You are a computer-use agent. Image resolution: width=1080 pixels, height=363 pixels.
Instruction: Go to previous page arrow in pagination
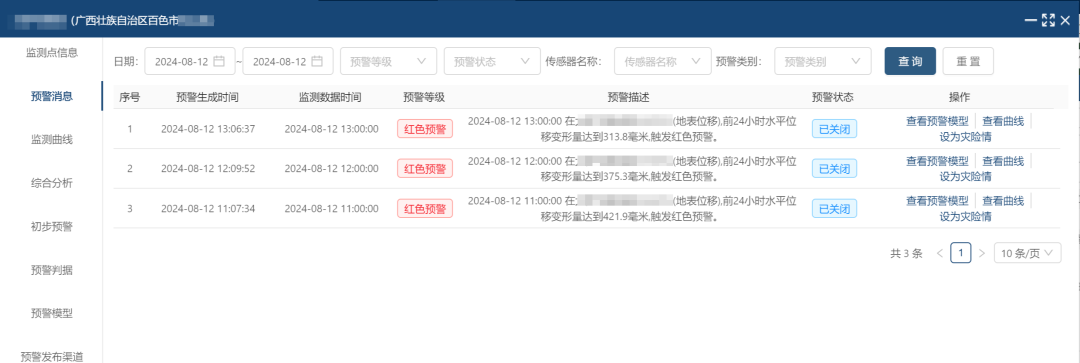tap(939, 253)
